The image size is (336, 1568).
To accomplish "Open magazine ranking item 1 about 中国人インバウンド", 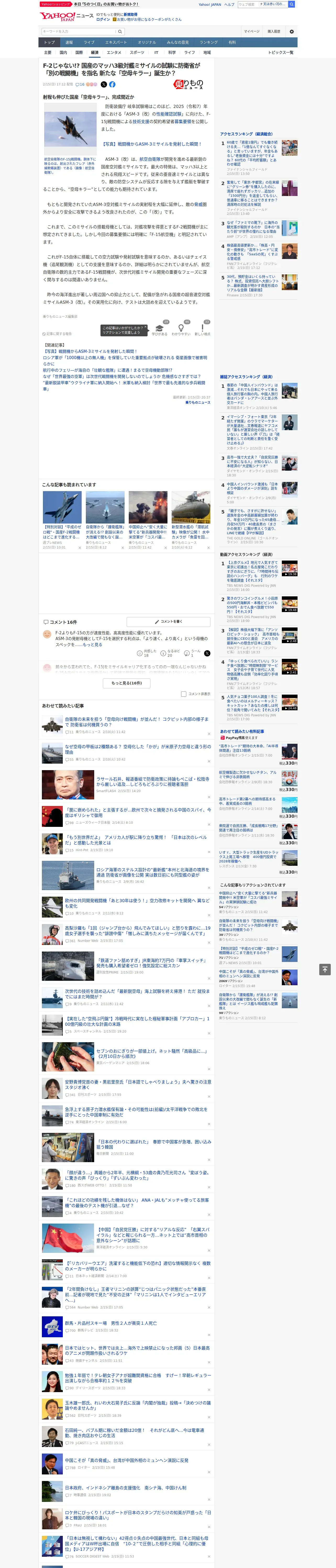I will point(253,393).
